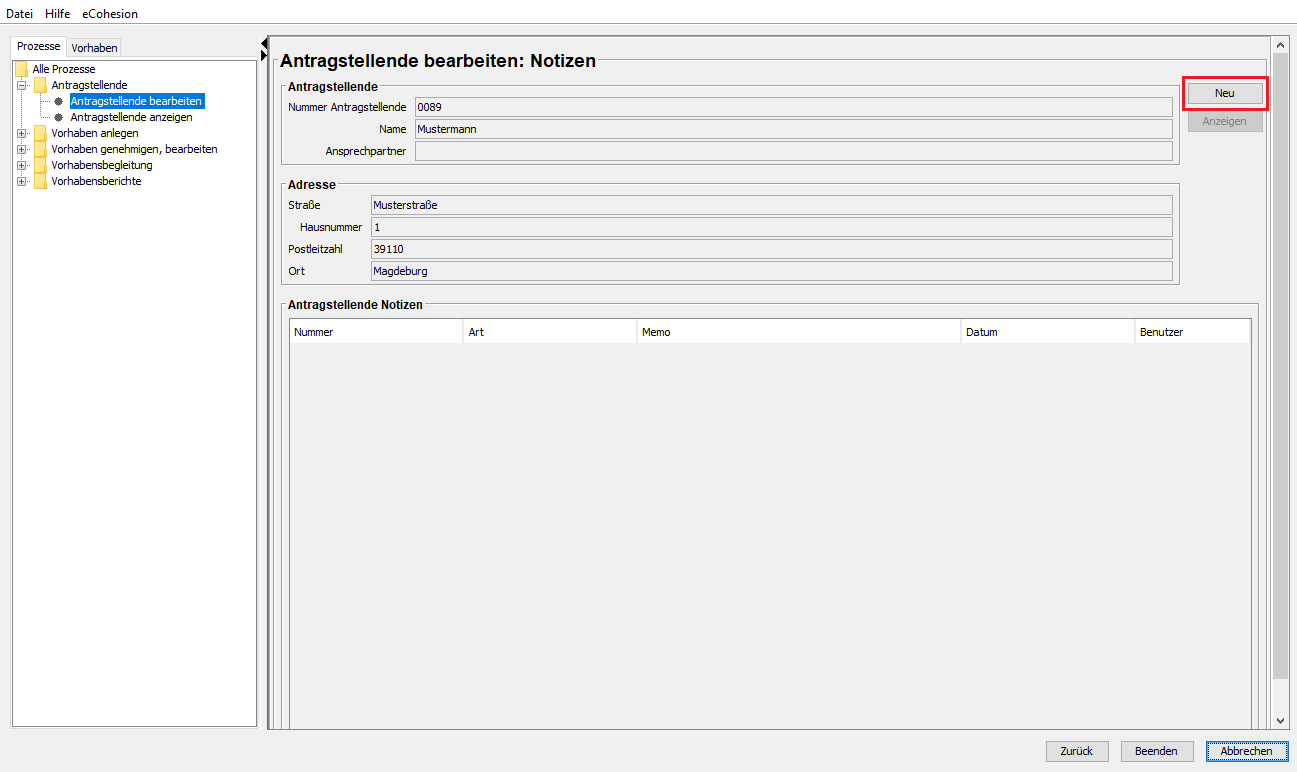Click the Postleitzahl field showing 39110
Image resolution: width=1297 pixels, height=772 pixels.
(x=771, y=249)
